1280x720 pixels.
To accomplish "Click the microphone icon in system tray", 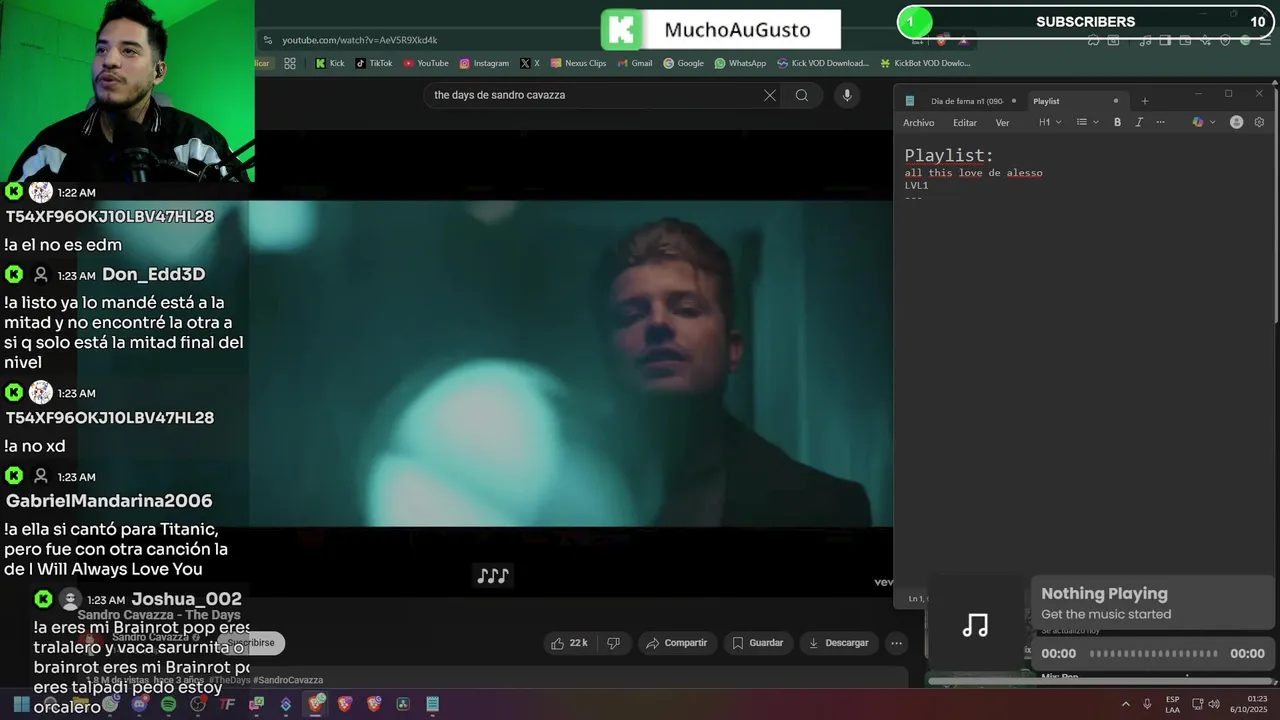I will coord(1147,704).
